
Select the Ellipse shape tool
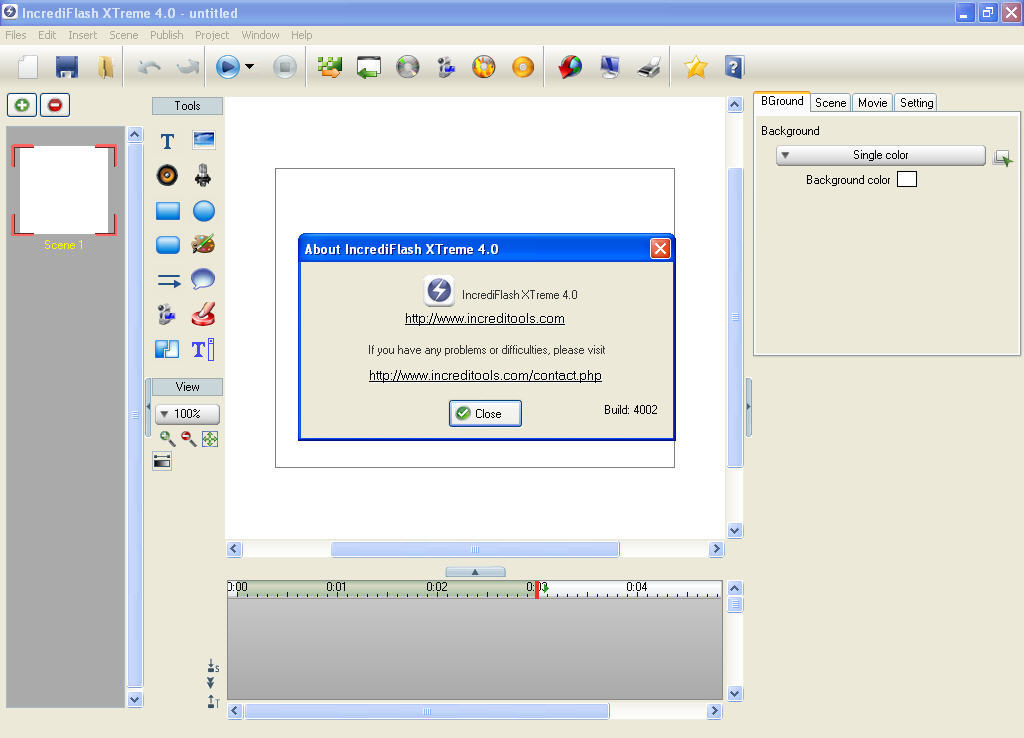point(204,211)
